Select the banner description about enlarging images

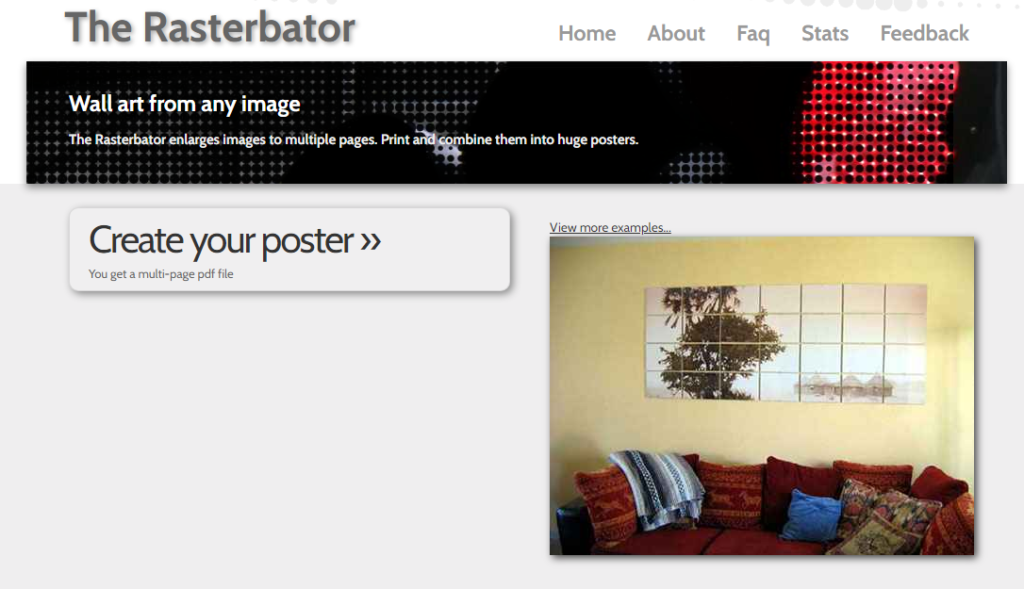[x=353, y=139]
